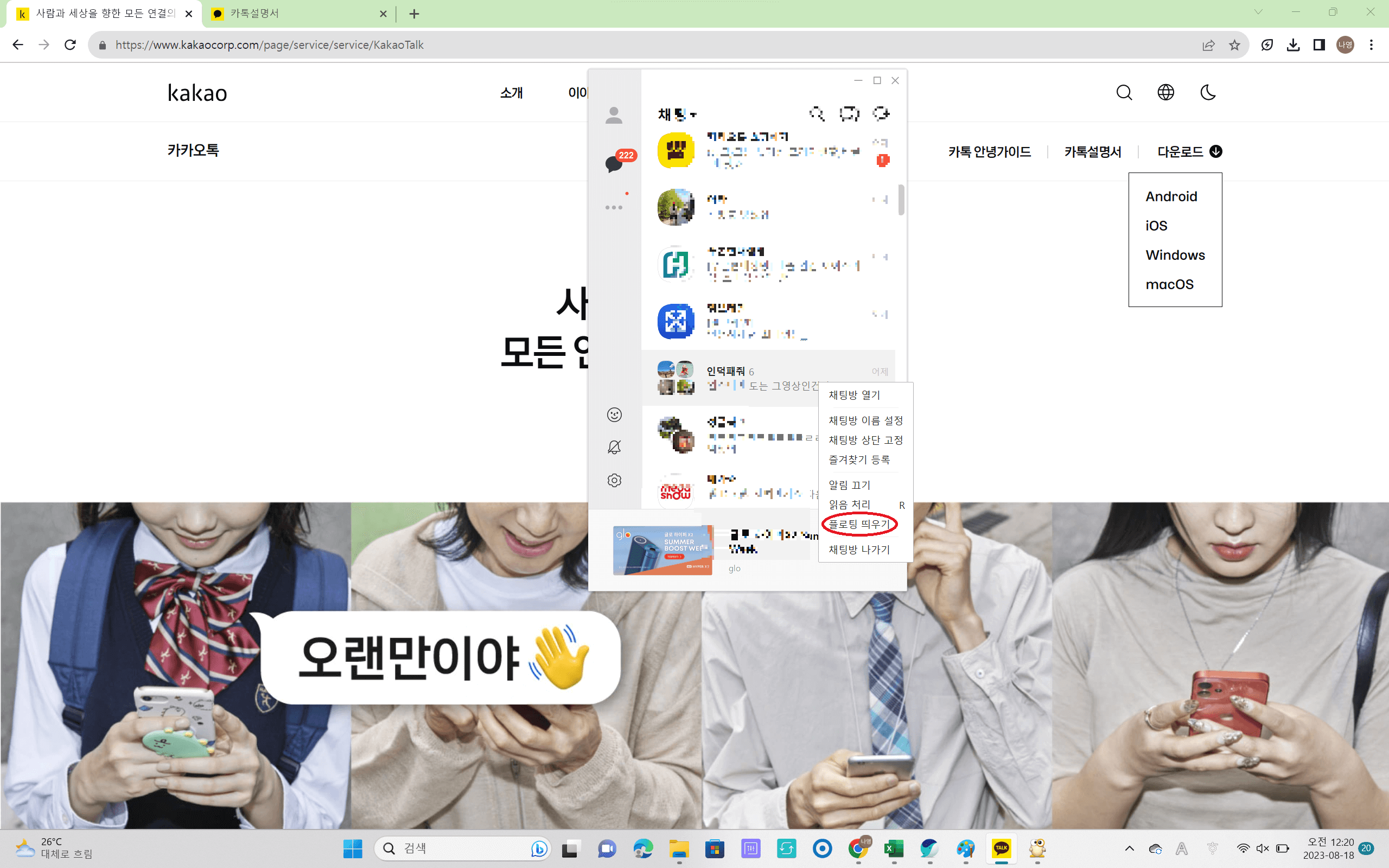Open the KakaoTalk chats icon with badge 222

tap(614, 164)
